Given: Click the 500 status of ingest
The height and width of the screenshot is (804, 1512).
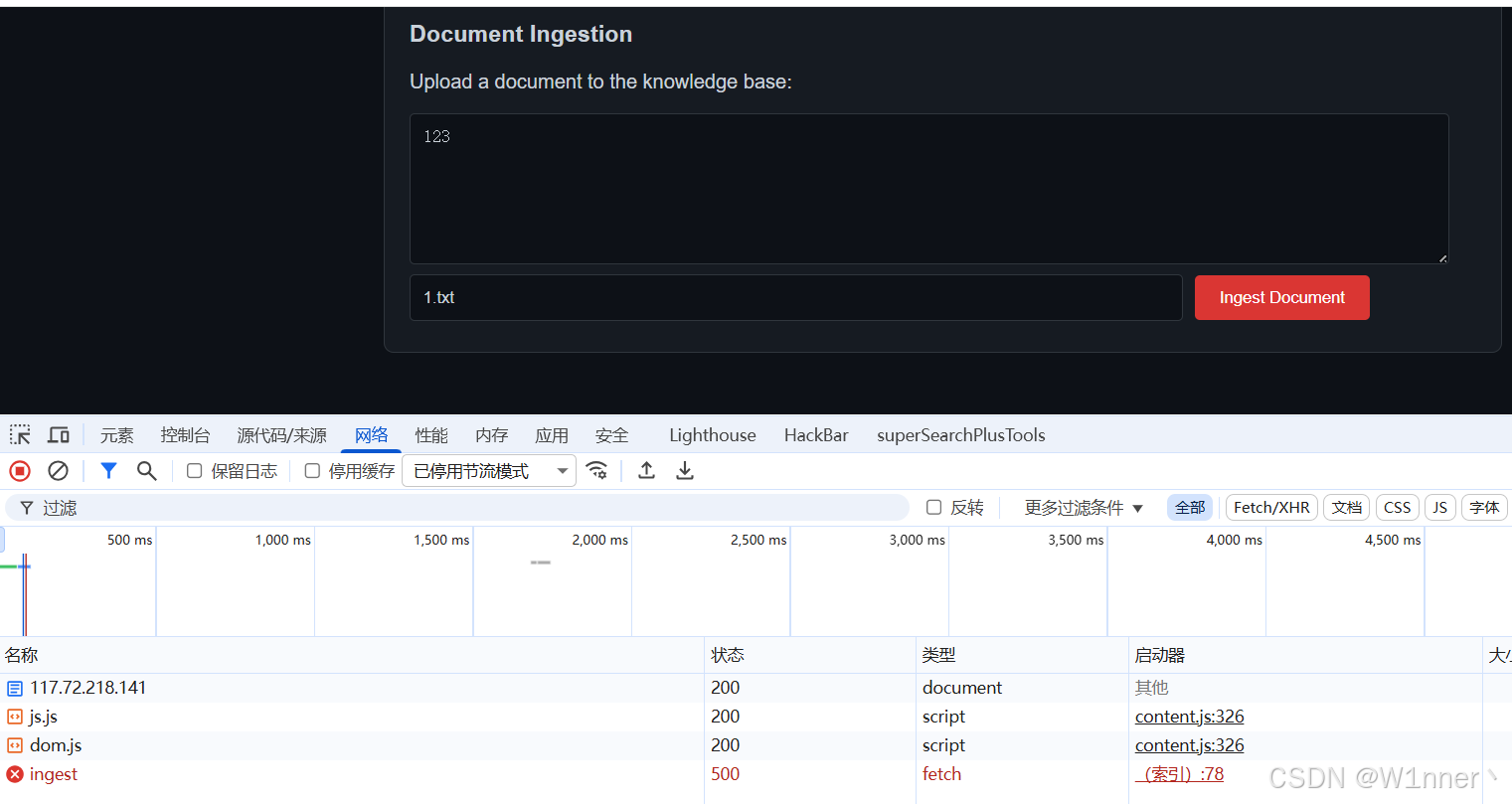Looking at the screenshot, I should coord(726,774).
